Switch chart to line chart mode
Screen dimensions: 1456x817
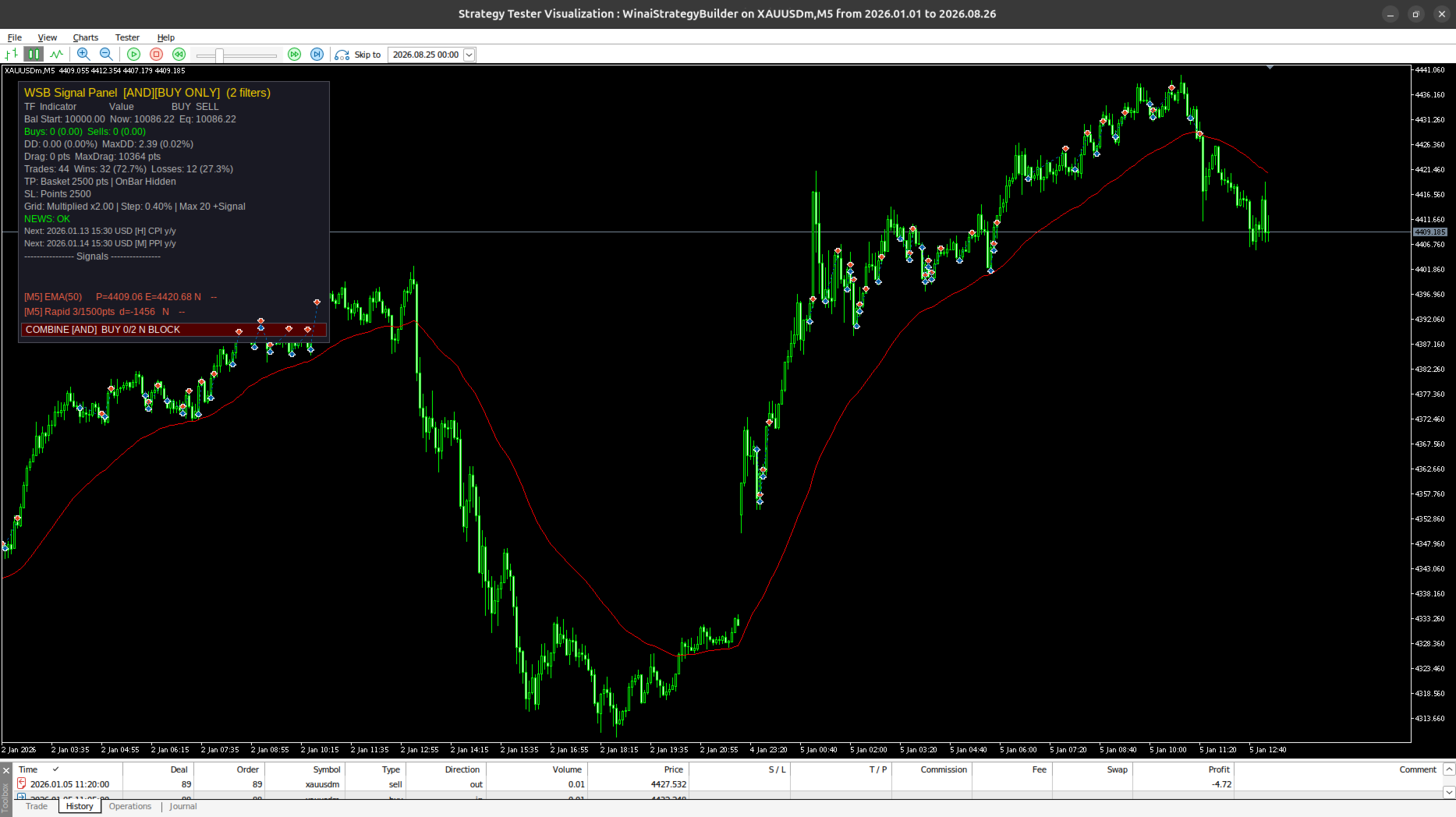coord(56,54)
